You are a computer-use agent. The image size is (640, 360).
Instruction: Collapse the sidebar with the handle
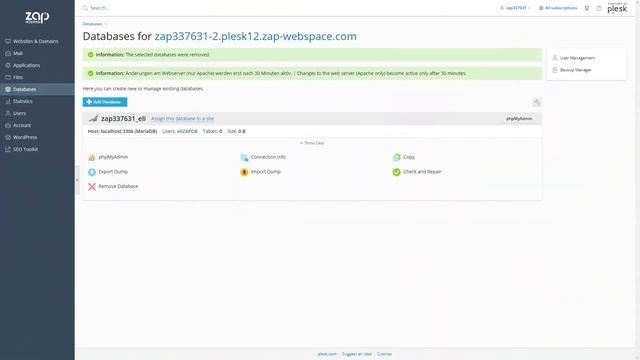click(x=77, y=180)
